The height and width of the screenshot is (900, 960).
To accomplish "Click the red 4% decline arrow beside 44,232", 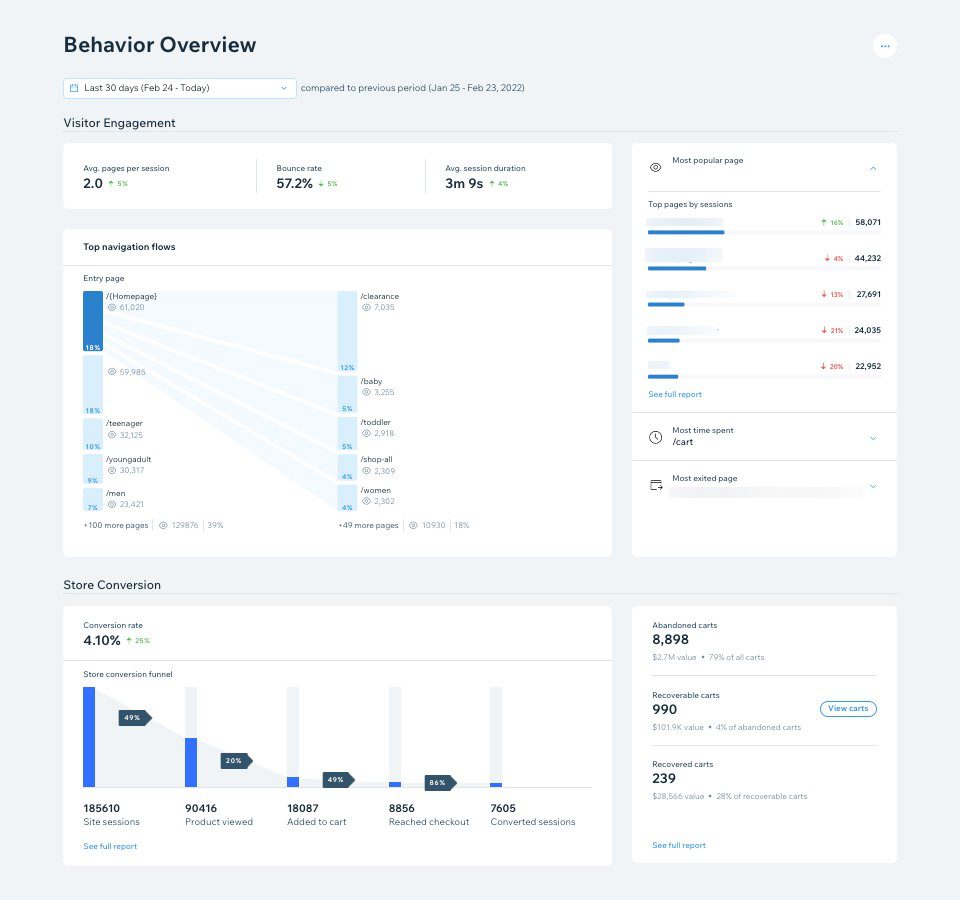I will click(827, 258).
